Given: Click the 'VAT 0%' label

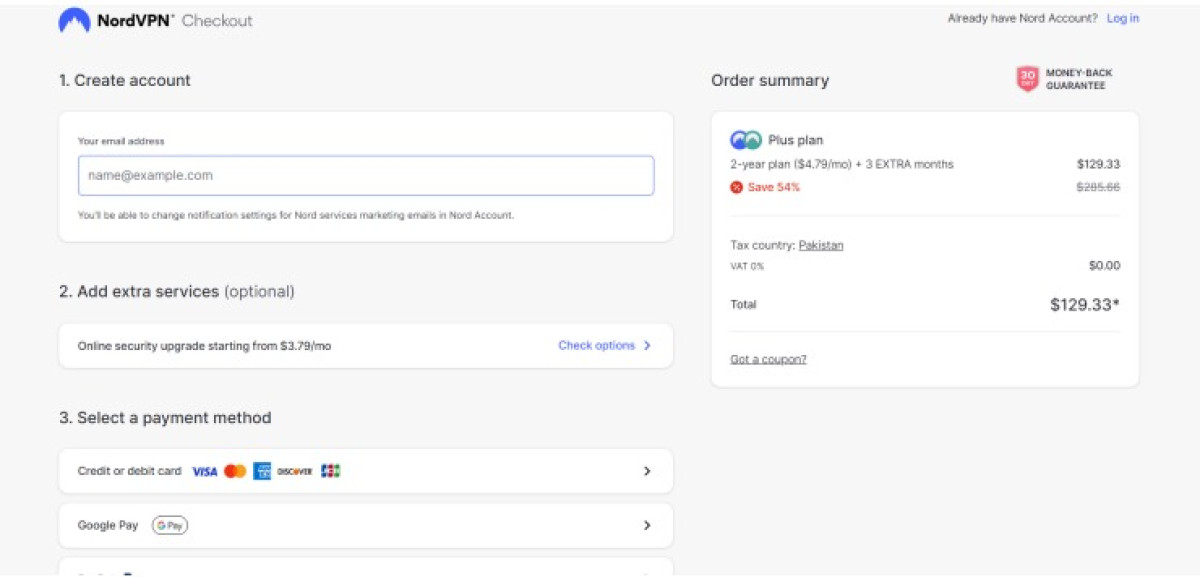Looking at the screenshot, I should tap(748, 266).
